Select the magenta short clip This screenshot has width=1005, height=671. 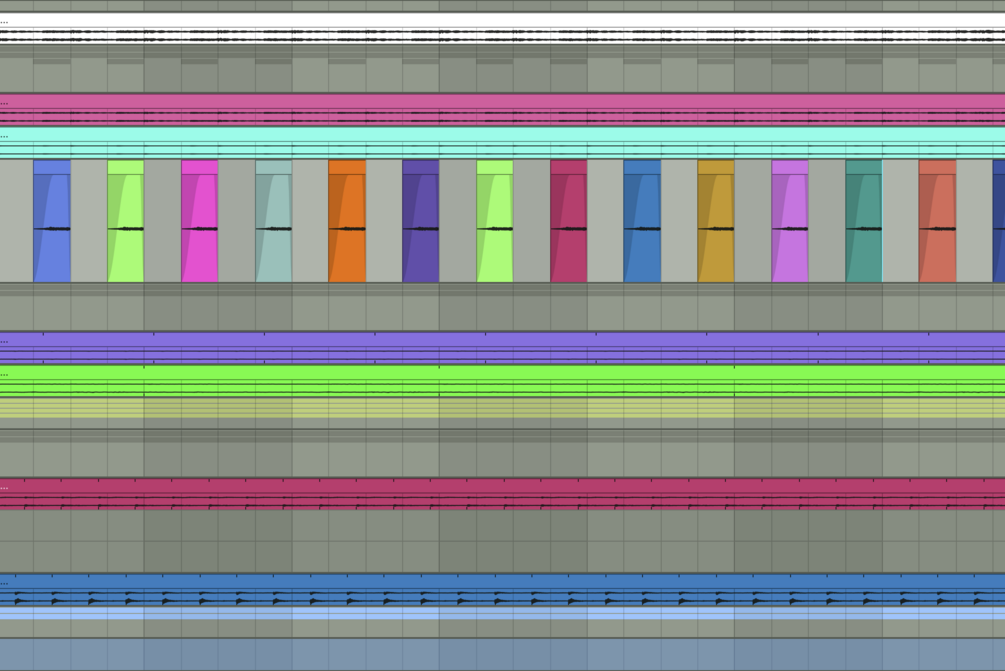pyautogui.click(x=200, y=221)
